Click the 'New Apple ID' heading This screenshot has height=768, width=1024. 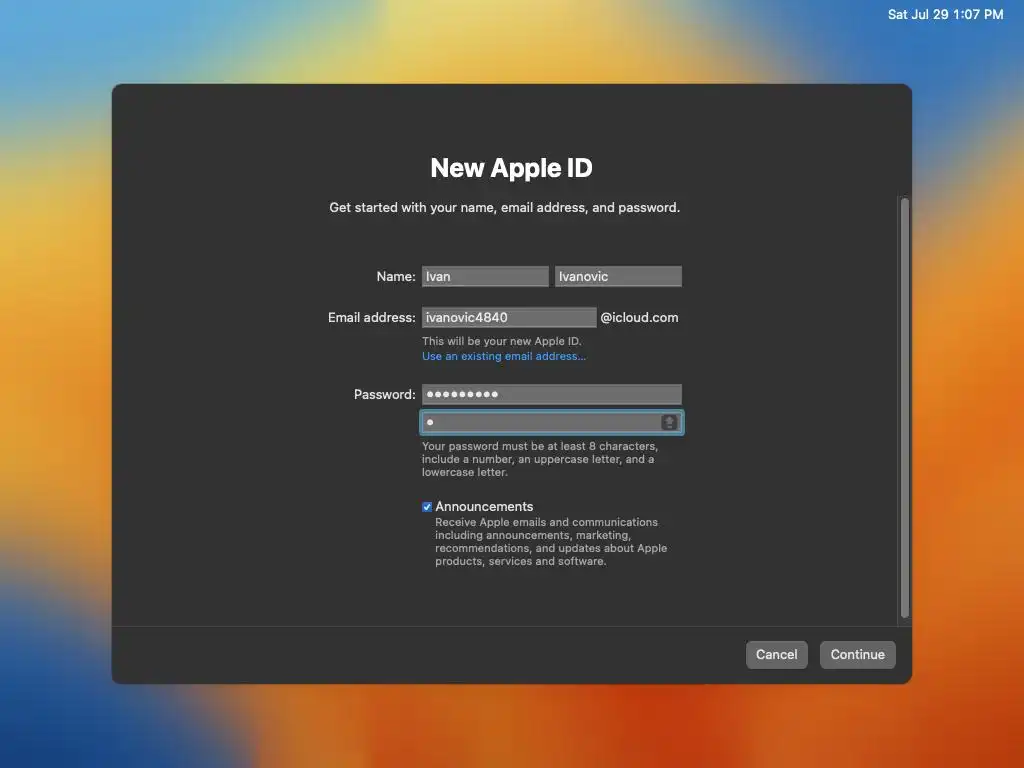coord(511,168)
